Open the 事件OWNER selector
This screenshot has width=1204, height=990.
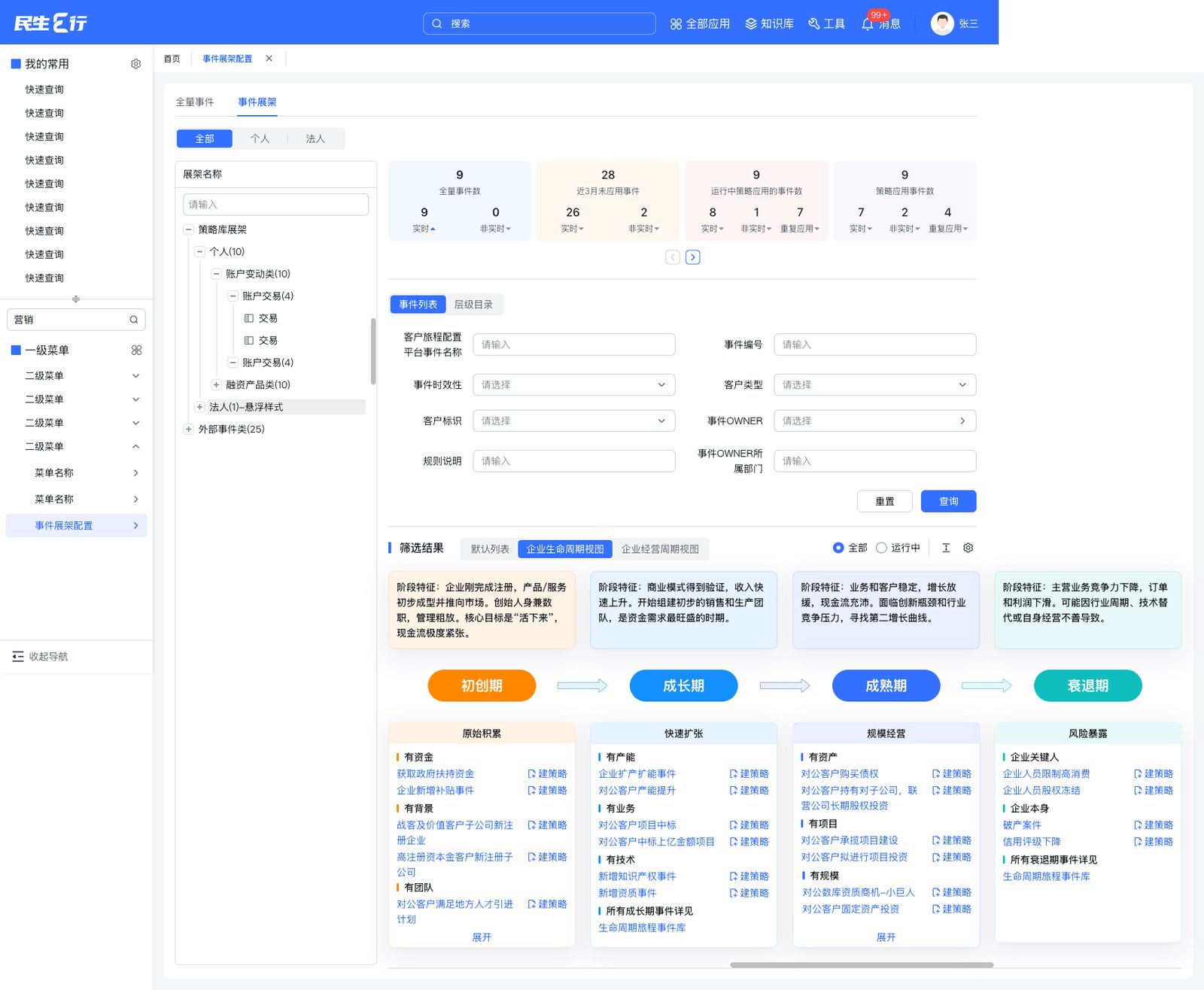point(875,421)
